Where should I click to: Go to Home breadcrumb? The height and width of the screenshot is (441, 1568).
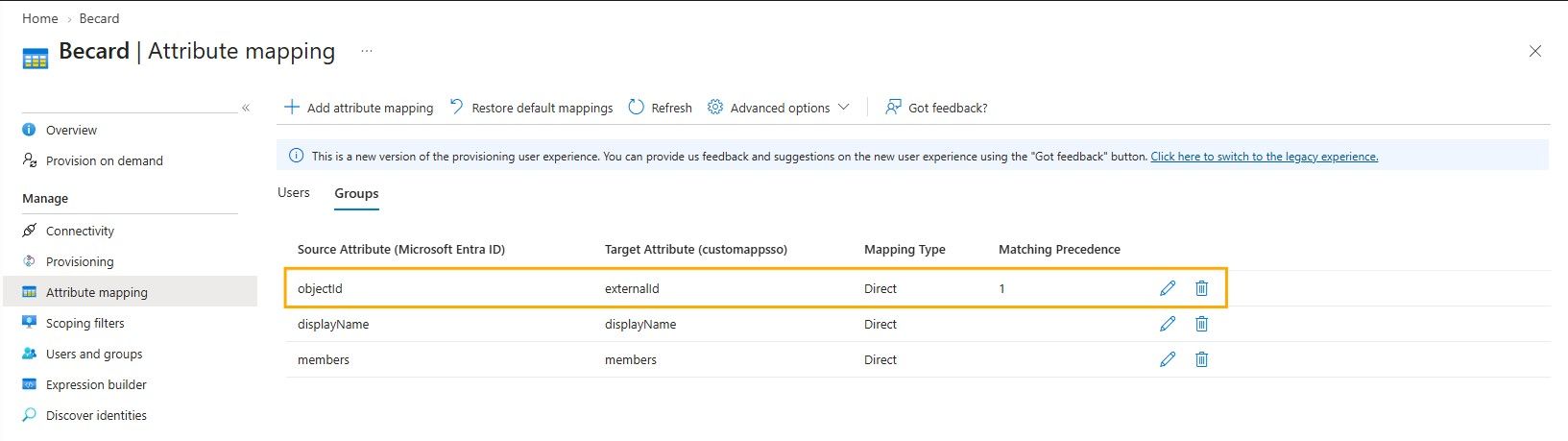[x=40, y=18]
